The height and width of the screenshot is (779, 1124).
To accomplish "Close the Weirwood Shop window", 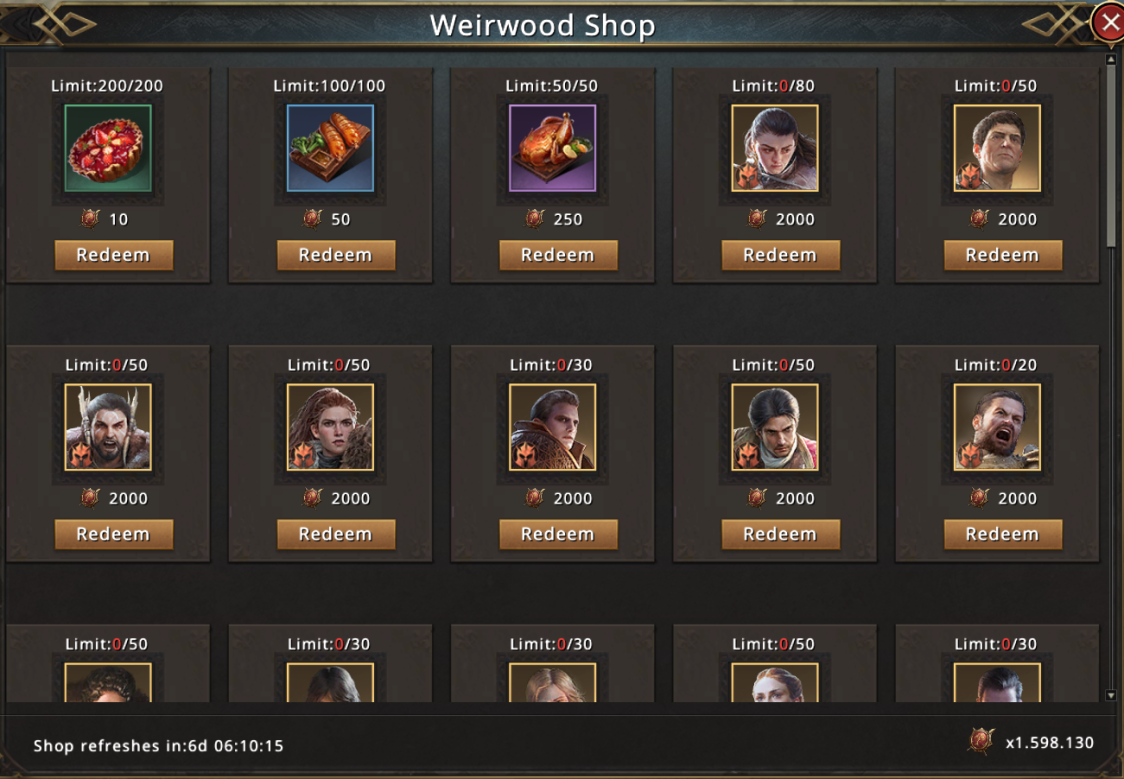I will pos(1109,23).
